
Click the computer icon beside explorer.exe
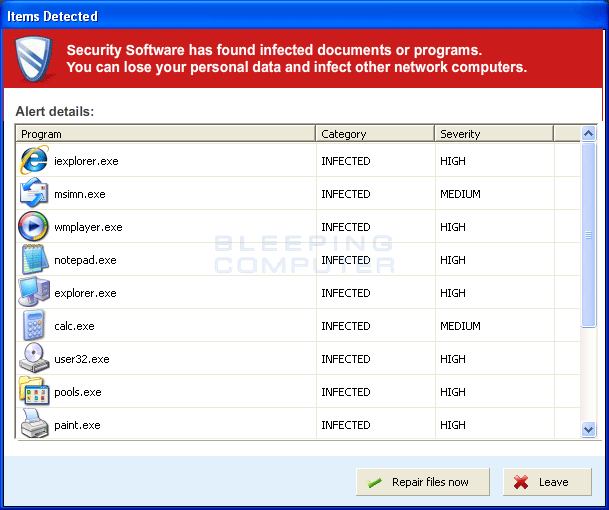(x=34, y=291)
